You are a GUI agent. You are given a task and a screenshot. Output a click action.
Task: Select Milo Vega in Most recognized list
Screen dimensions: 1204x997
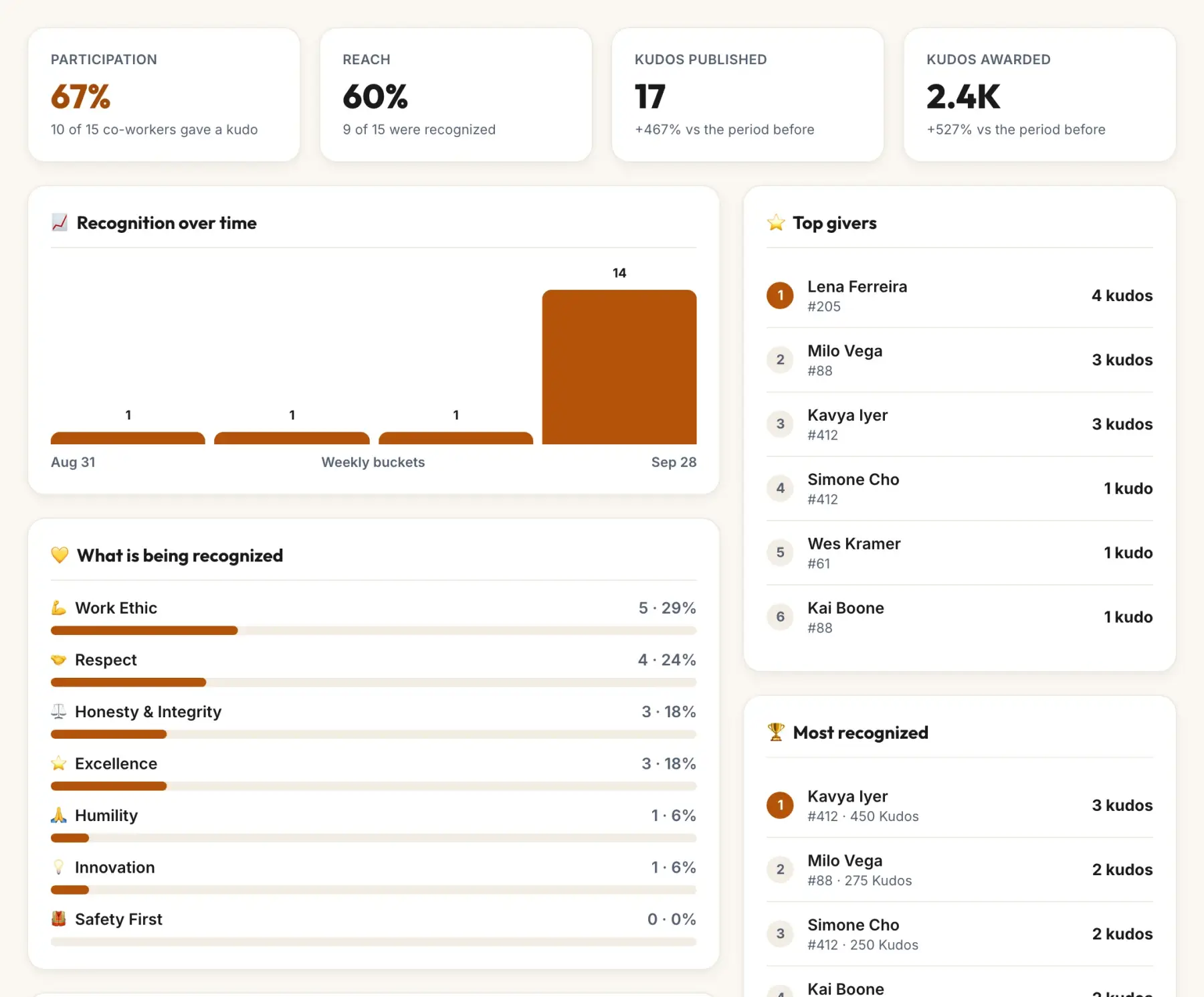tap(960, 869)
